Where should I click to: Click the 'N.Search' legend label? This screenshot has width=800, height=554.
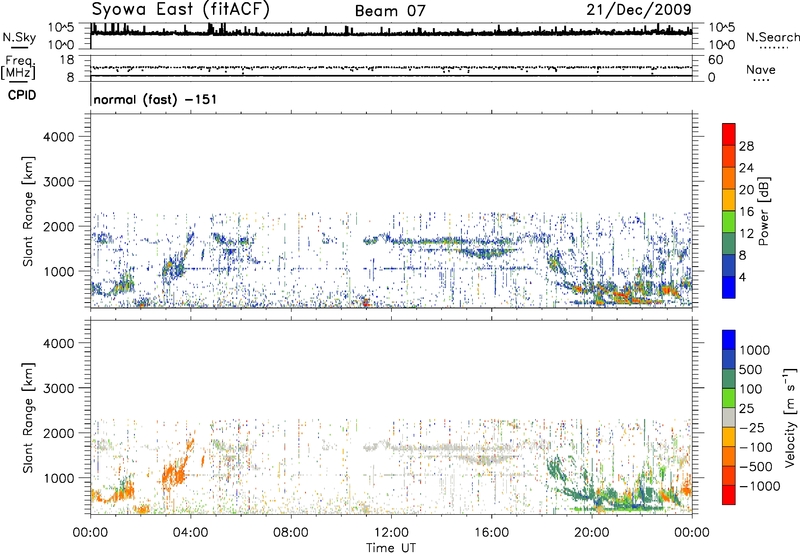tap(772, 37)
